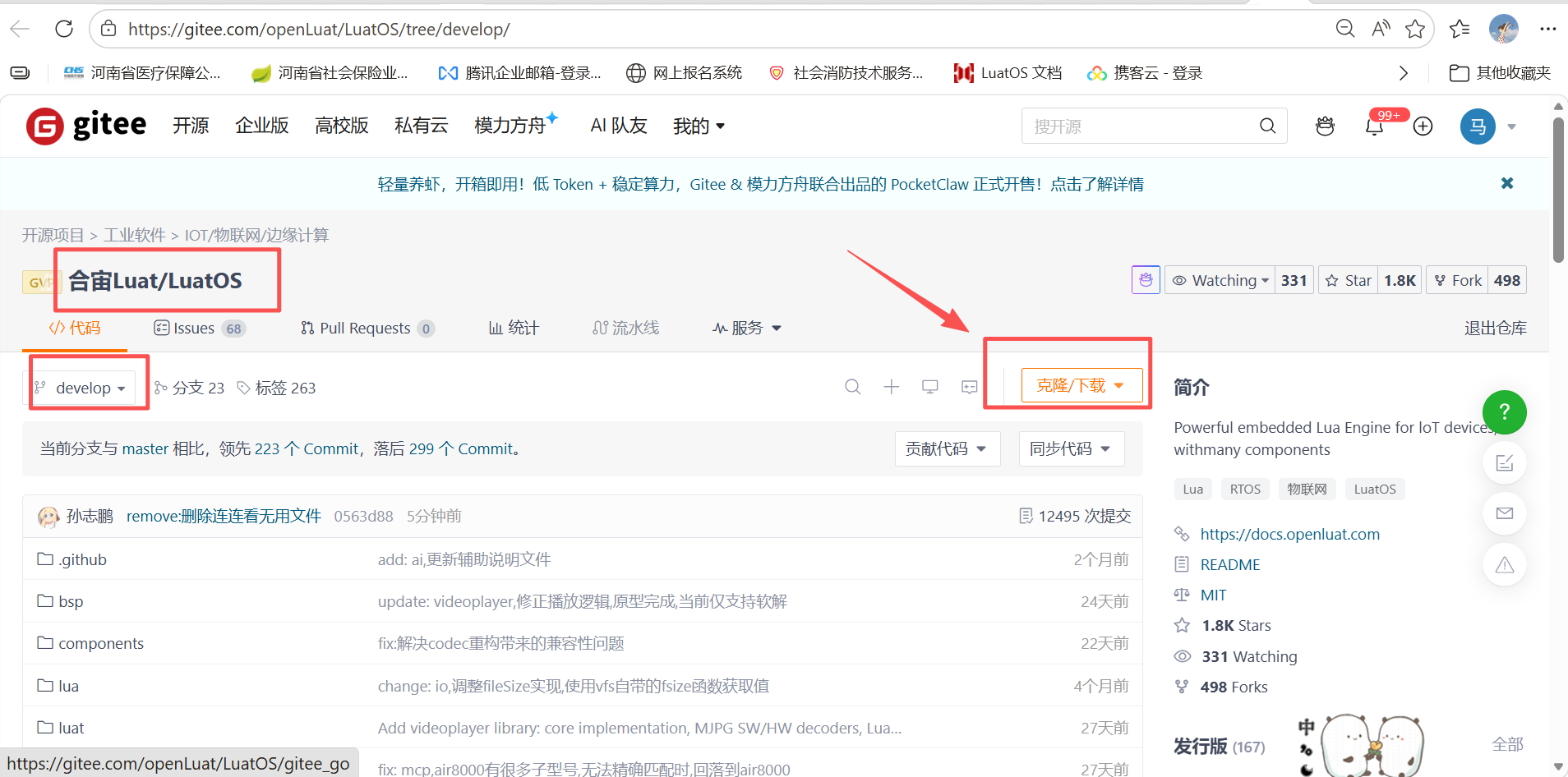
Task: Open browser profile avatar
Action: click(x=1504, y=29)
